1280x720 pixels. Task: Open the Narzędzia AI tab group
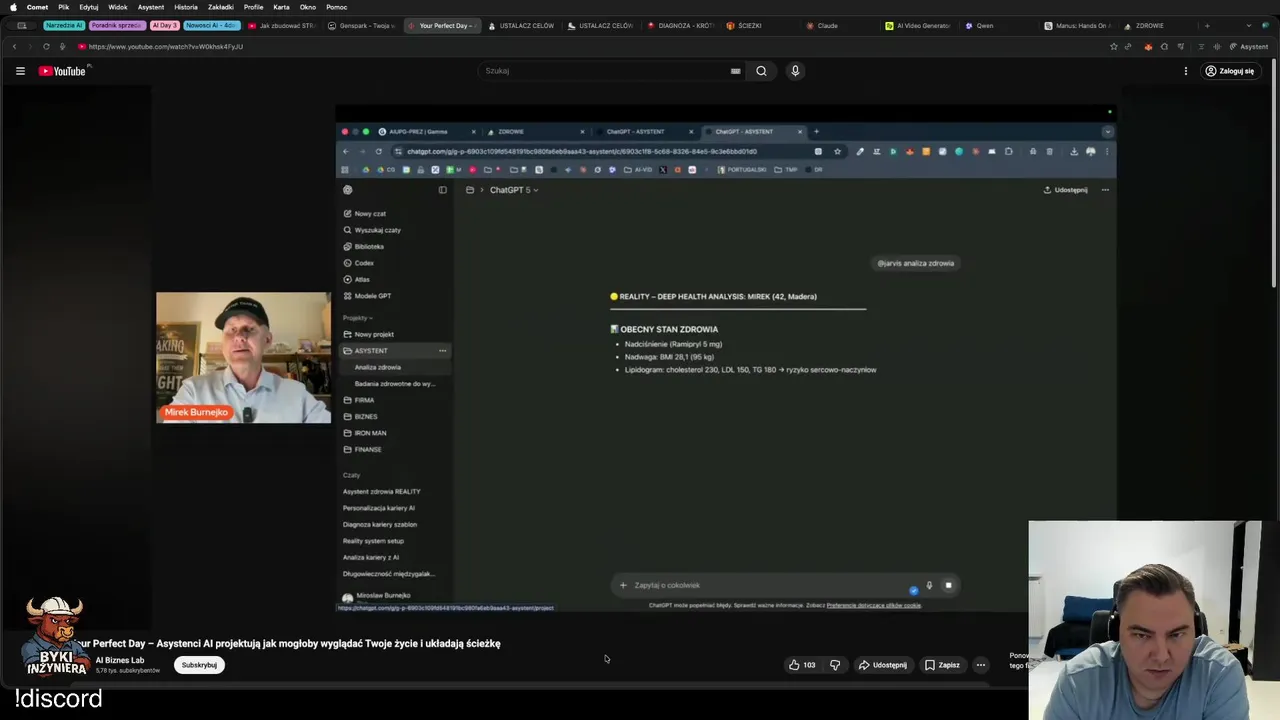pos(64,25)
